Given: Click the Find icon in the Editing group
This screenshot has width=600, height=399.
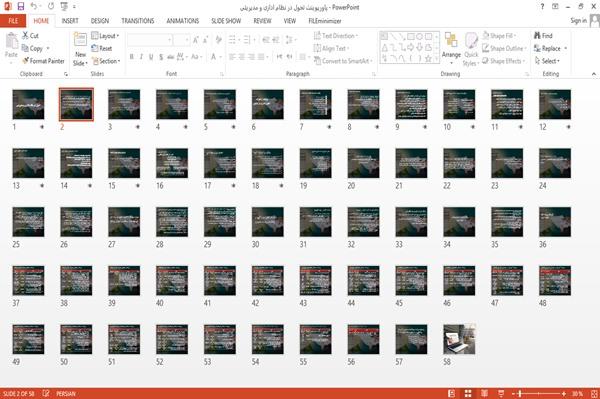Looking at the screenshot, I should pos(537,36).
